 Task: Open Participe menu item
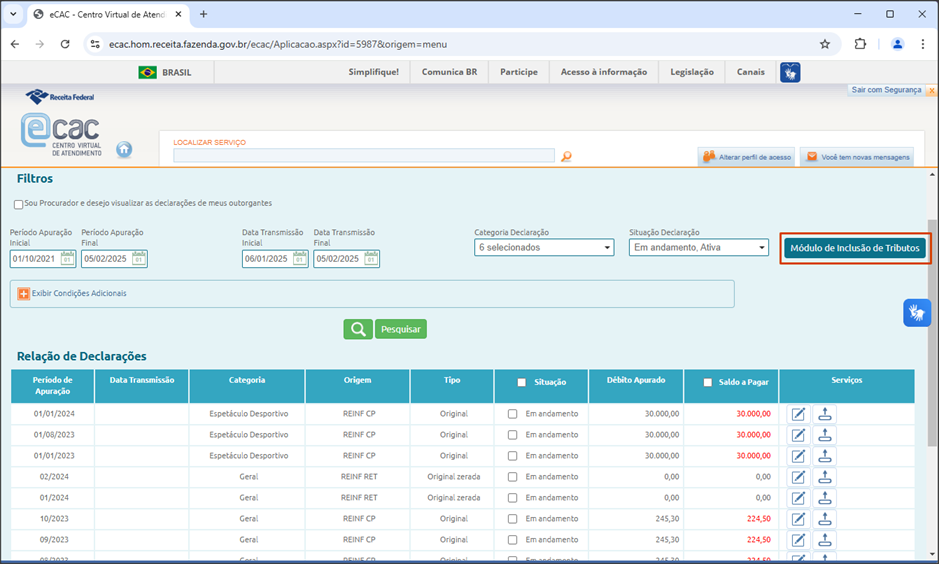519,72
